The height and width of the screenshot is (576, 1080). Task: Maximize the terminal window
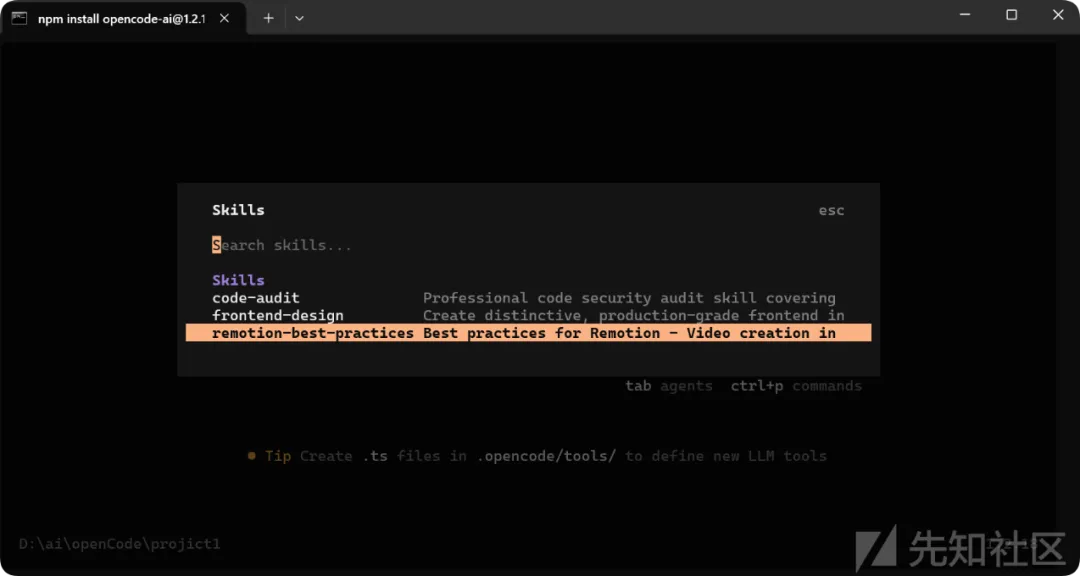coord(1011,15)
